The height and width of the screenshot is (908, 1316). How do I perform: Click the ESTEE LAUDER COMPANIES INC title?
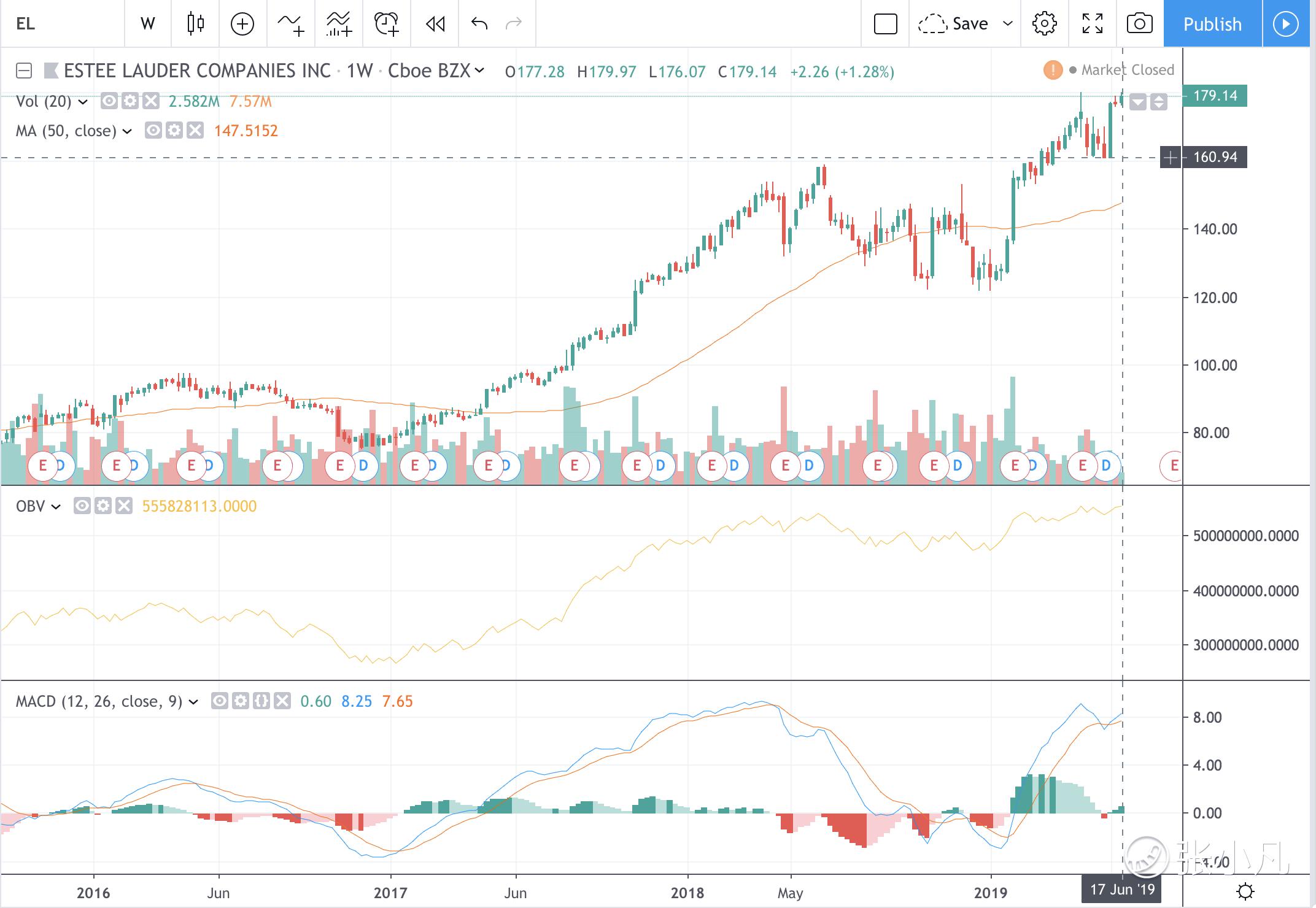pyautogui.click(x=197, y=71)
